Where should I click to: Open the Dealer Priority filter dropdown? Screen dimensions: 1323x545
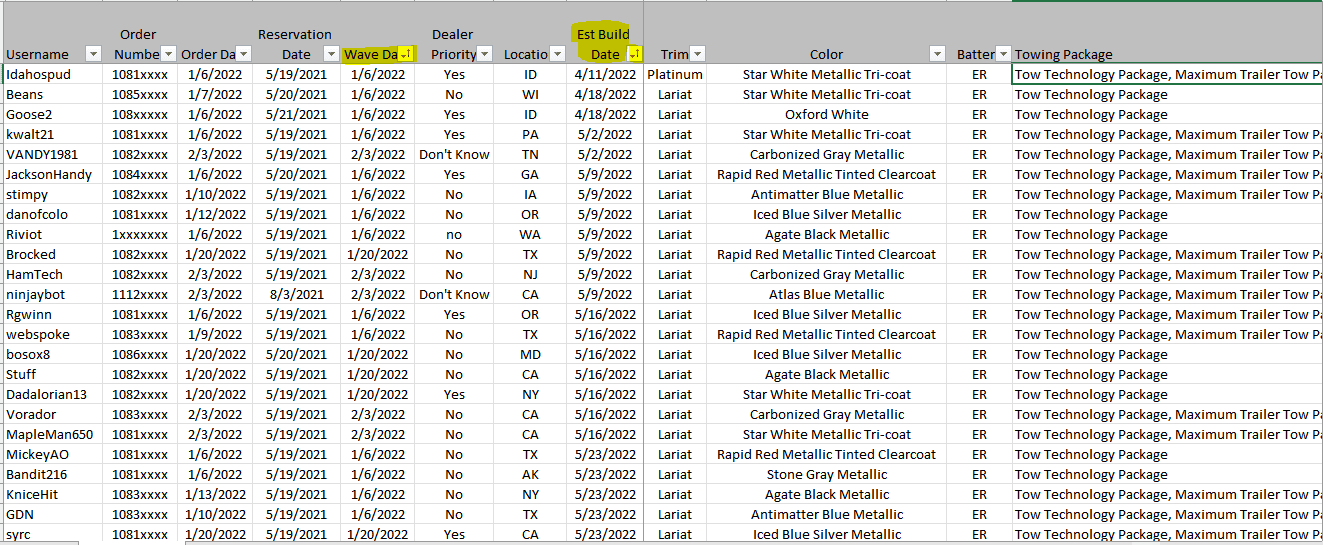click(x=485, y=54)
